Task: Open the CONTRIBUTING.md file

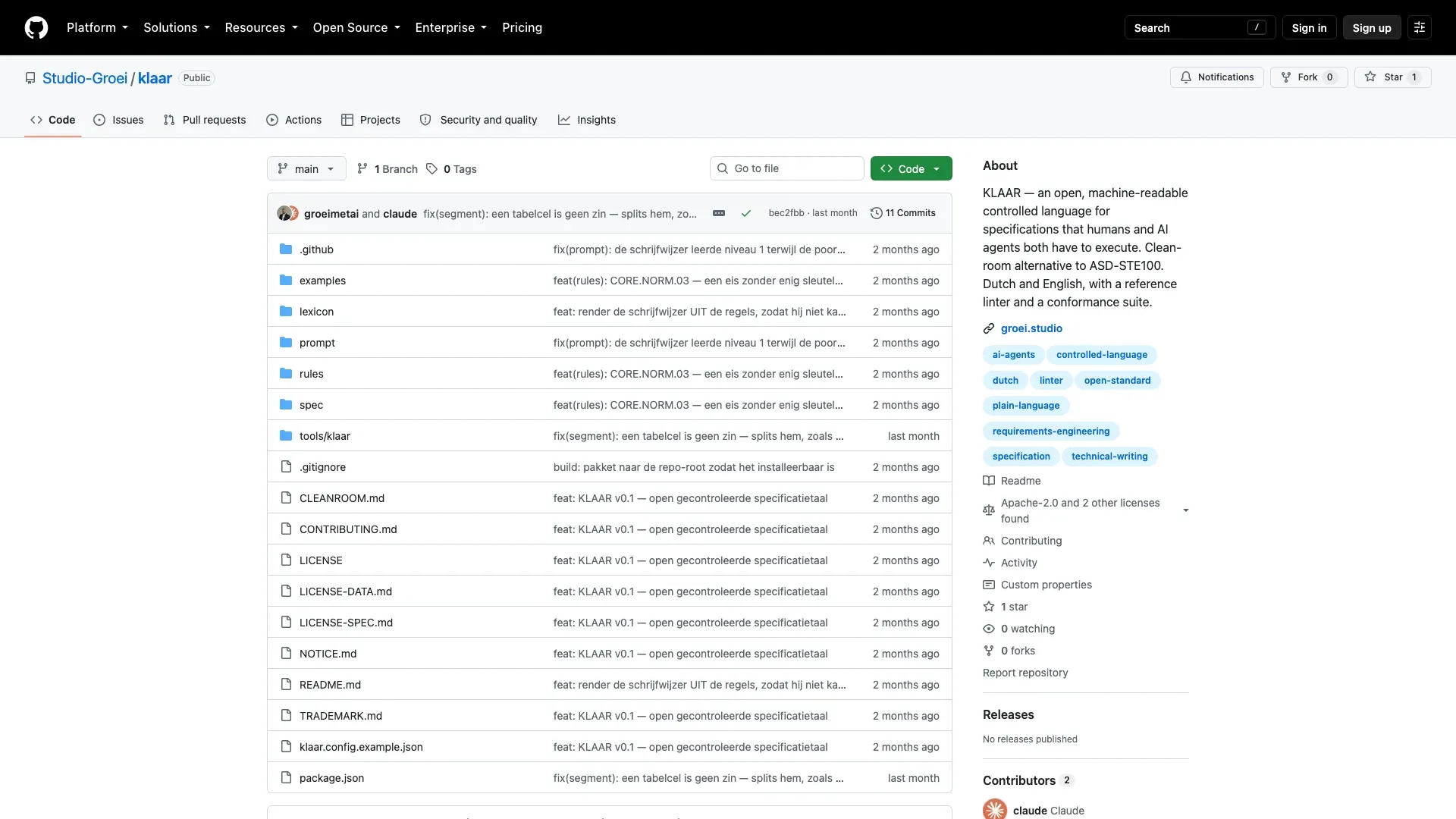Action: pyautogui.click(x=348, y=529)
